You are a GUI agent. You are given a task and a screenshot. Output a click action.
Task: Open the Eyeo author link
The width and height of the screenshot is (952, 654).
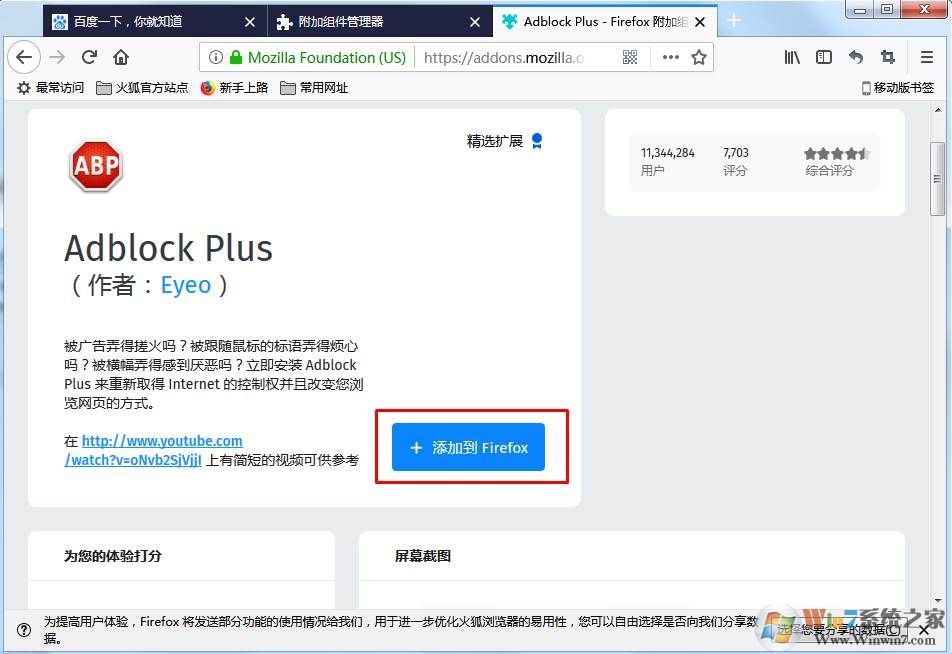(x=186, y=285)
